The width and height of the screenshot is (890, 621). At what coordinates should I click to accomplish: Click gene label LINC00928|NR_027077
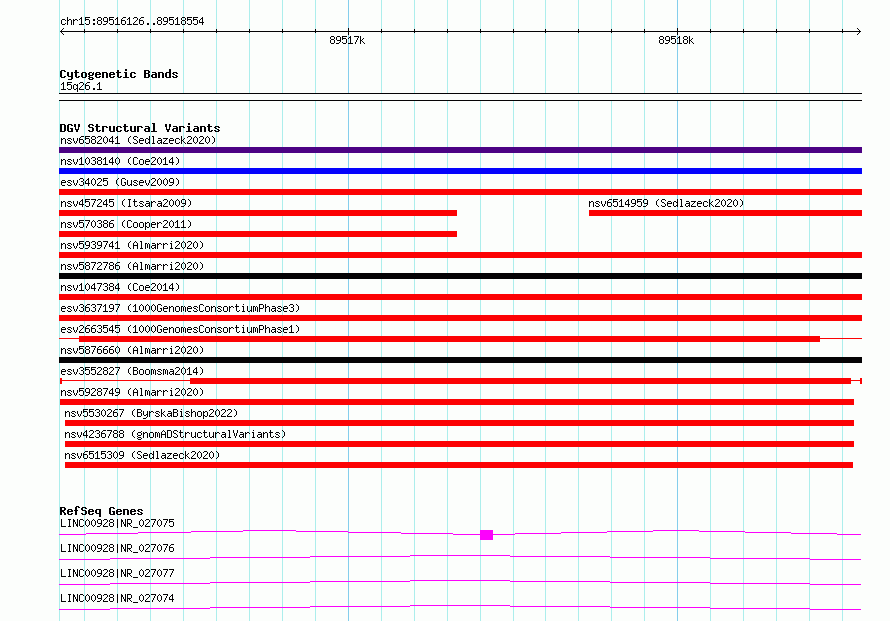(x=117, y=573)
